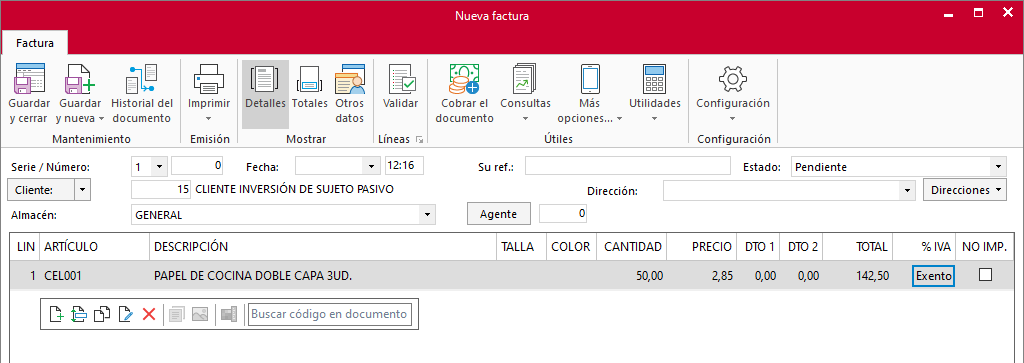Click Guardar y nueva icon
1024x363 pixels.
tap(80, 79)
